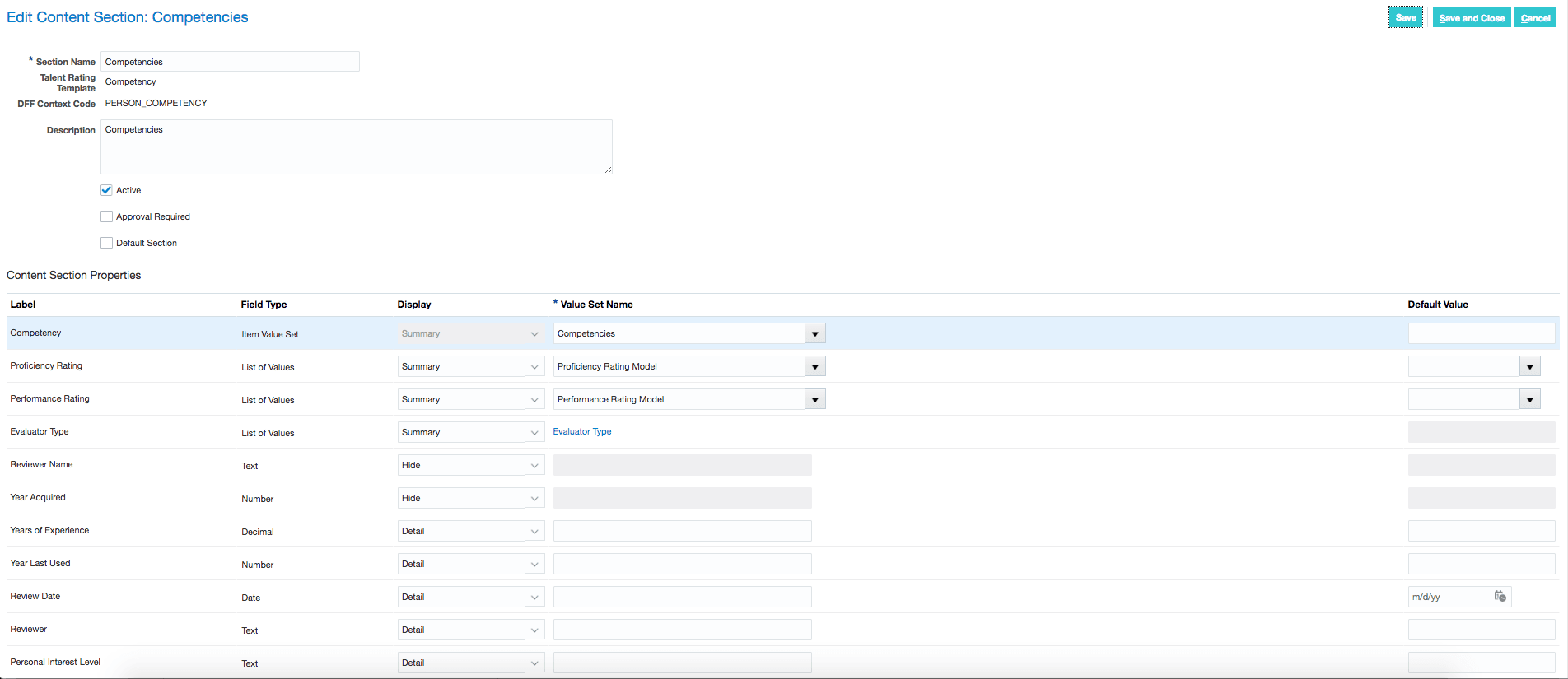Select the Personal Interest Level row label
The image size is (1568, 679).
(55, 662)
